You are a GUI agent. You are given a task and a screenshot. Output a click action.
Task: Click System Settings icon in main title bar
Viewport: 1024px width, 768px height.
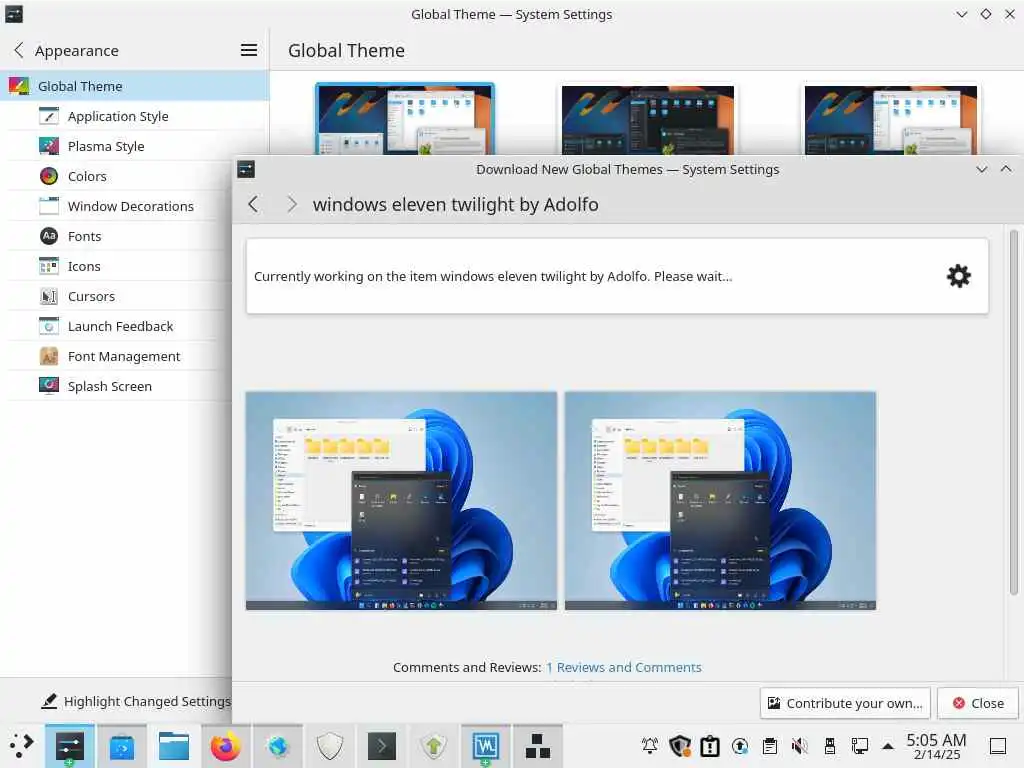click(14, 14)
